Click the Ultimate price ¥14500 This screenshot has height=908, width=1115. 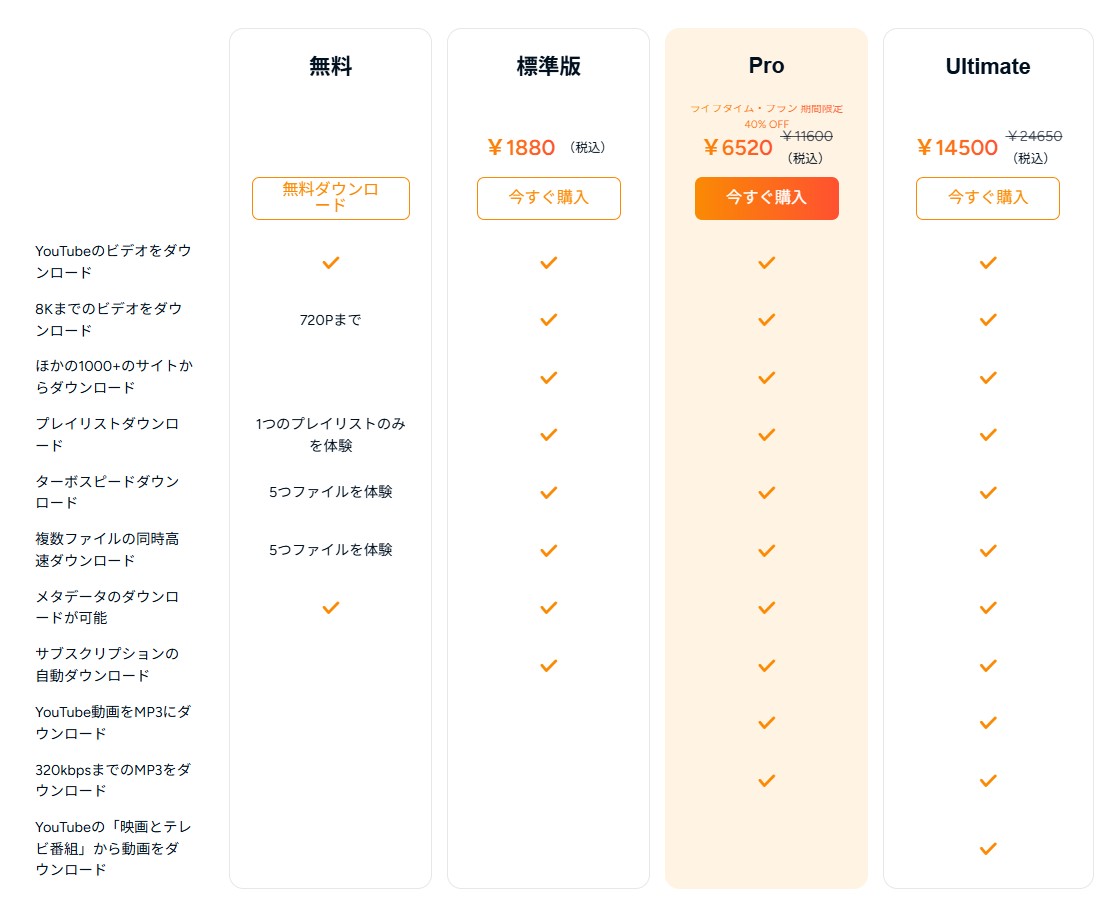coord(957,148)
